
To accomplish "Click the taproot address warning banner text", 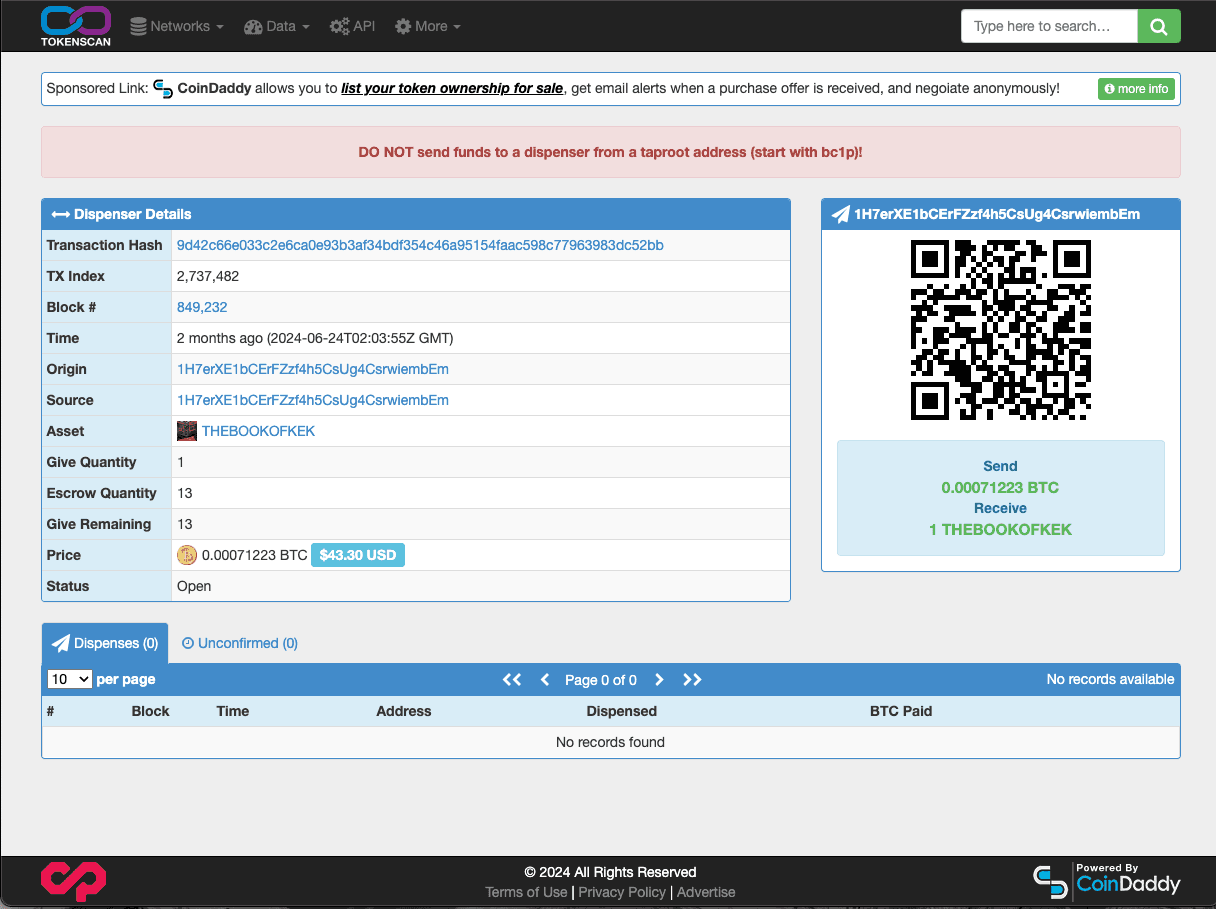I will (x=610, y=152).
